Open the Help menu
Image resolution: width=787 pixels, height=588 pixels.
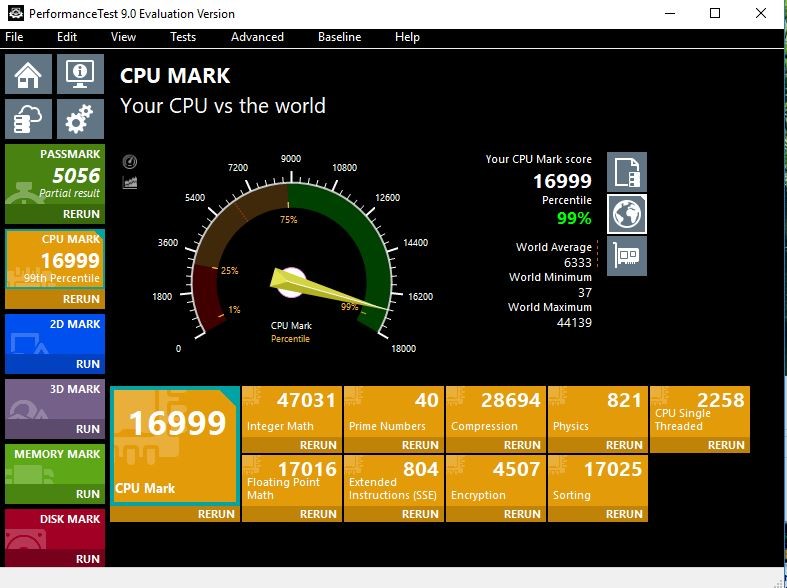(x=407, y=37)
